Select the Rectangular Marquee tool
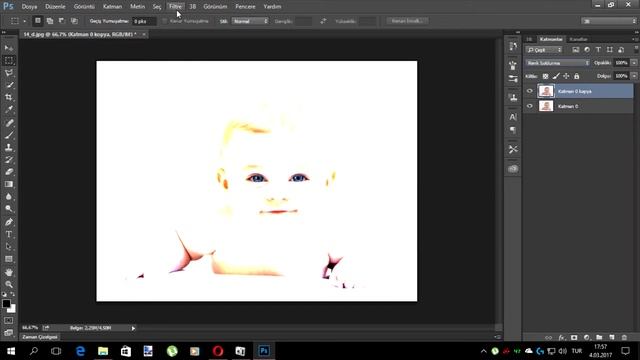 click(x=9, y=60)
